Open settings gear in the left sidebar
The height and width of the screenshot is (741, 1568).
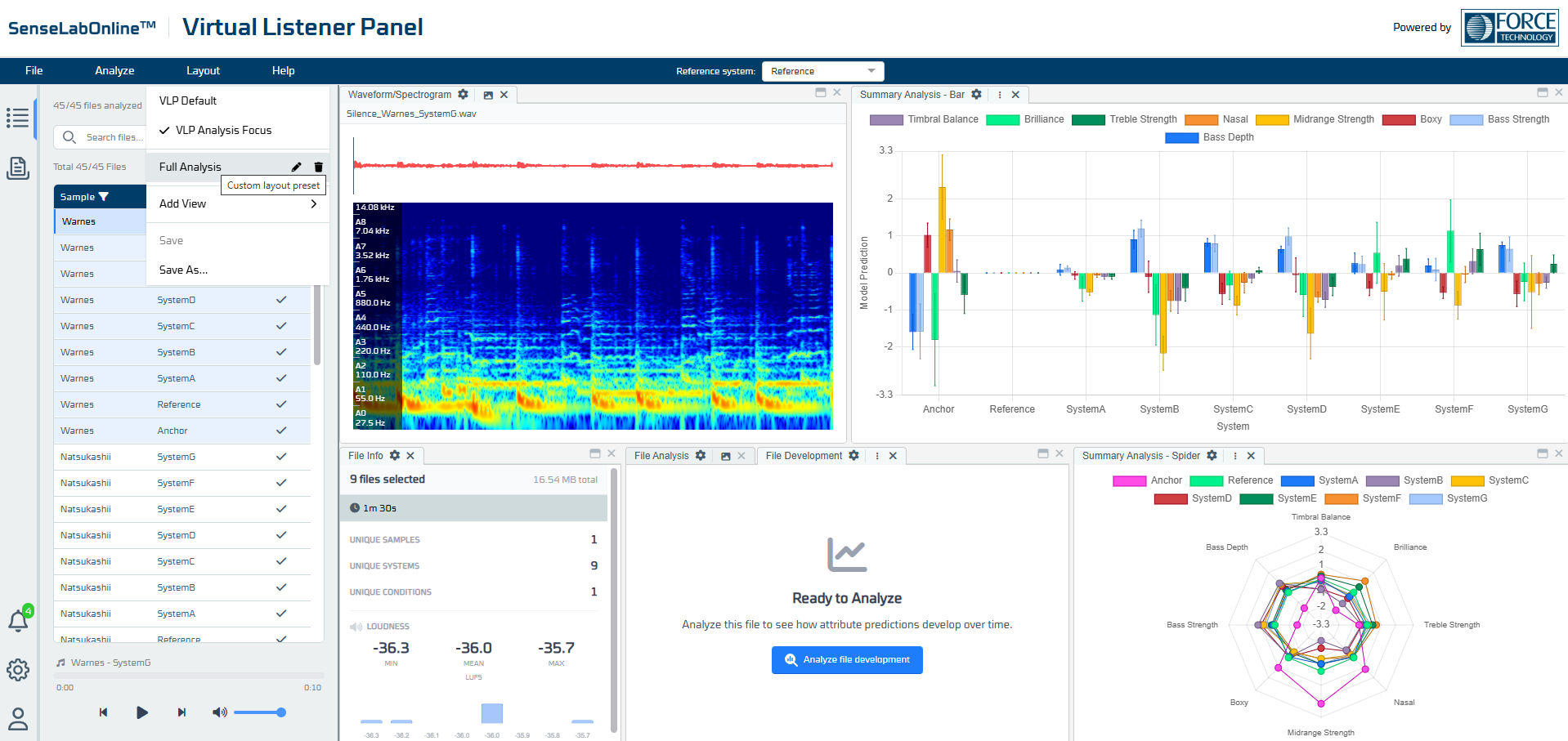(18, 670)
